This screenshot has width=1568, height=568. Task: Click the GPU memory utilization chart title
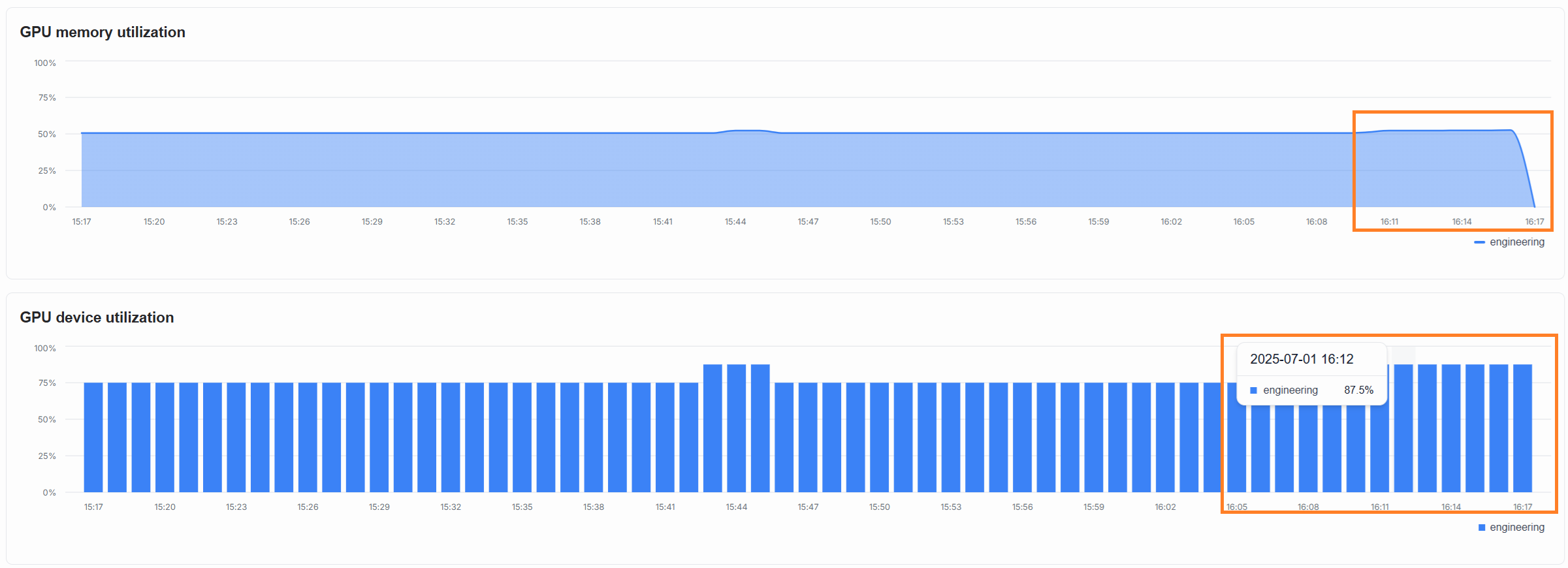click(x=103, y=32)
